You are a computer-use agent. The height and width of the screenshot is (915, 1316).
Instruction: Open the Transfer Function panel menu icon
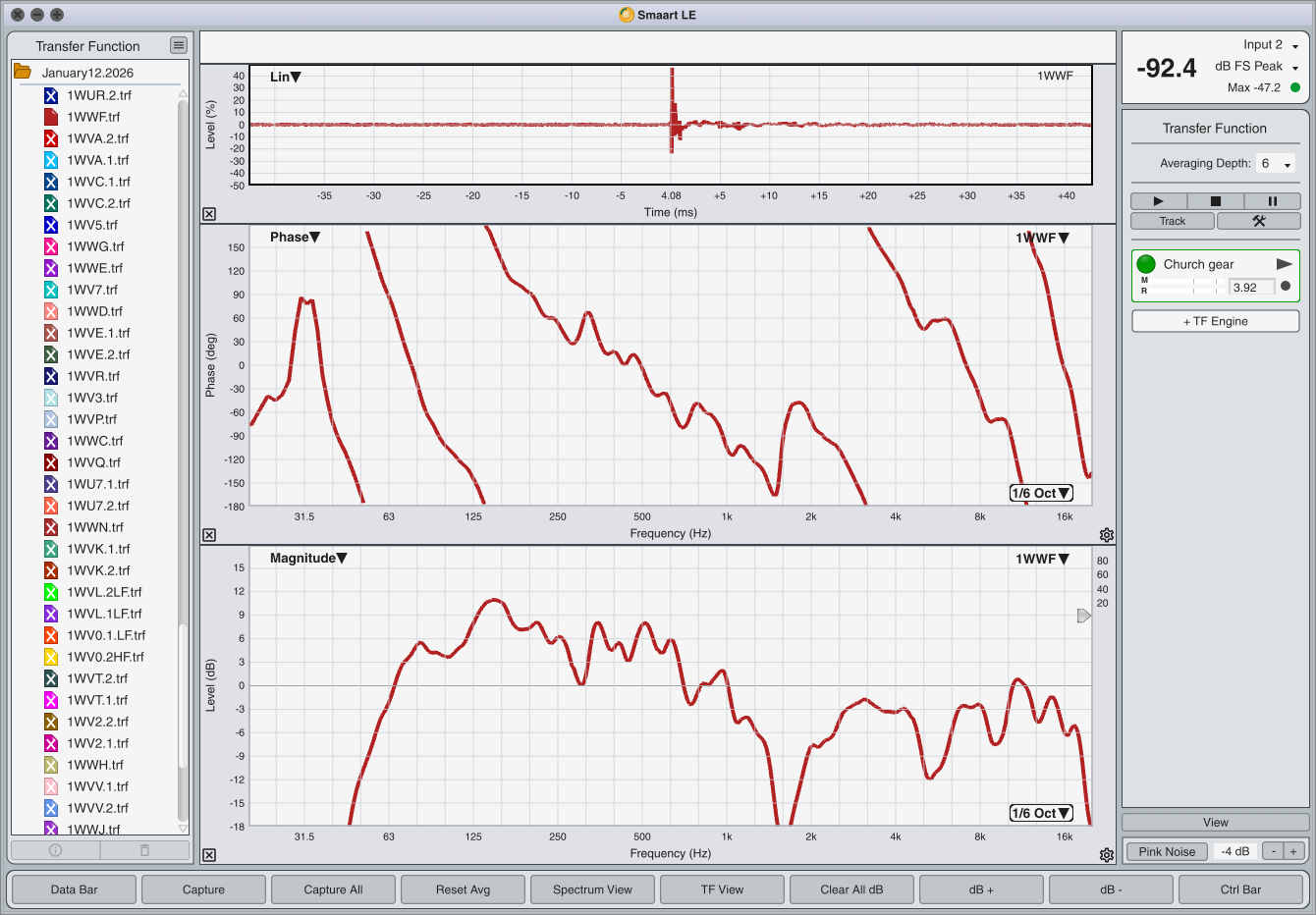[179, 45]
